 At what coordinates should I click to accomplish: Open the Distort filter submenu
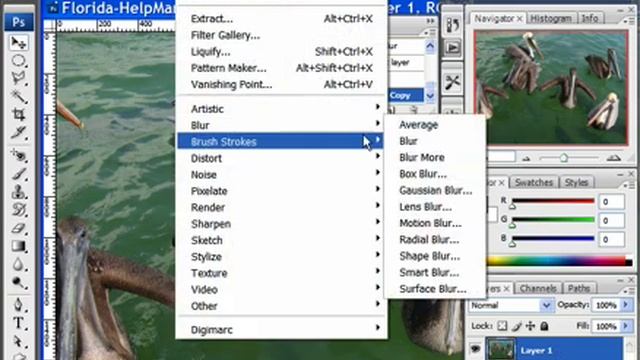[x=280, y=158]
